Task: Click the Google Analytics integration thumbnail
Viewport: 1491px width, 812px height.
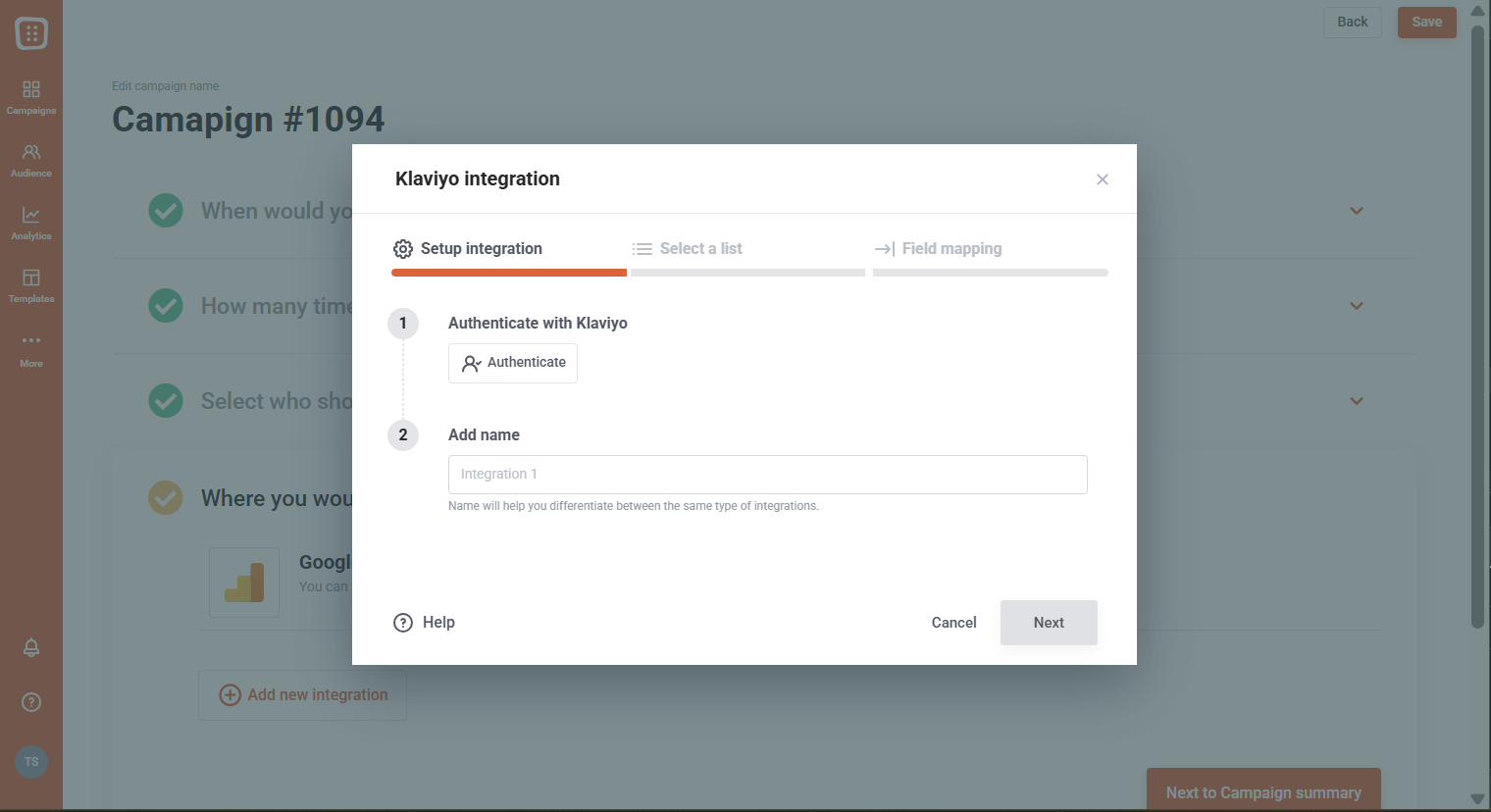Action: pos(244,583)
